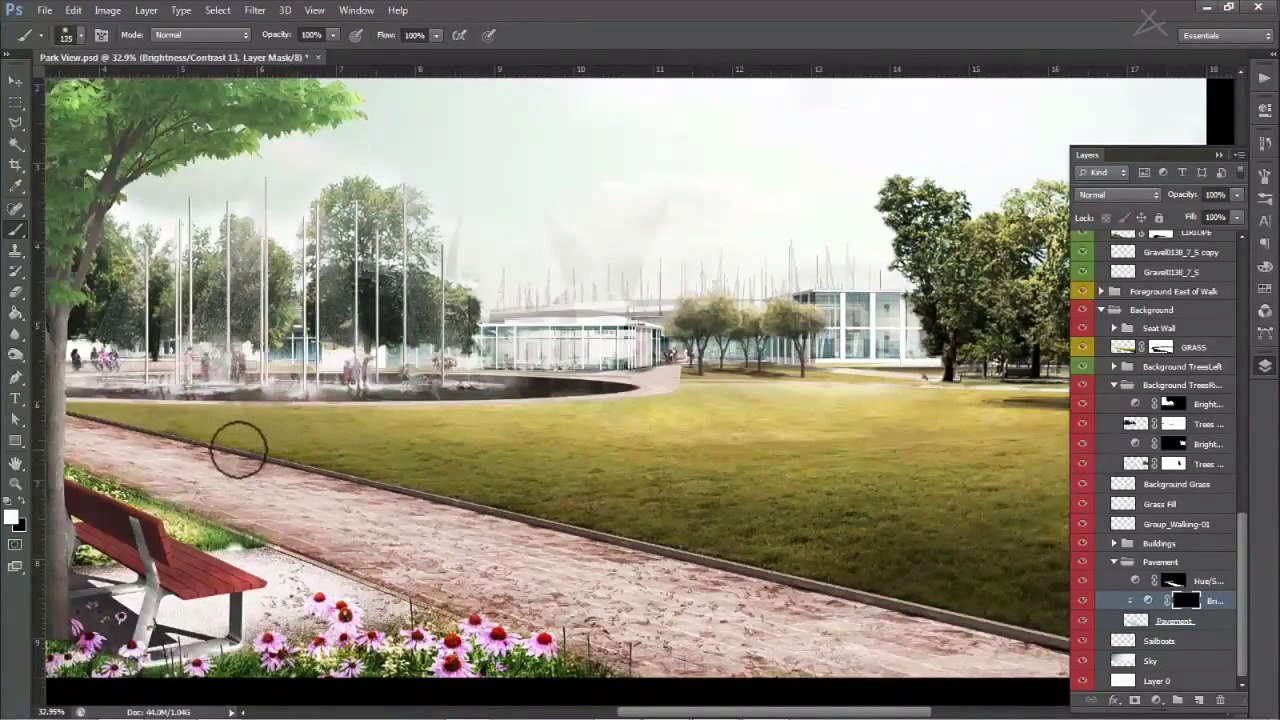Select the Blur tool
The height and width of the screenshot is (720, 1280).
[x=15, y=334]
